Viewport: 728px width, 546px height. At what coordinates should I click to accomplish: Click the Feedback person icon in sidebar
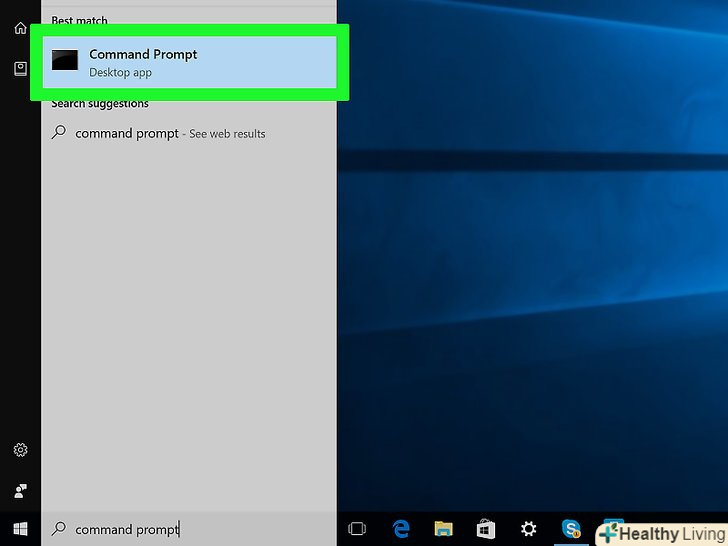(20, 490)
